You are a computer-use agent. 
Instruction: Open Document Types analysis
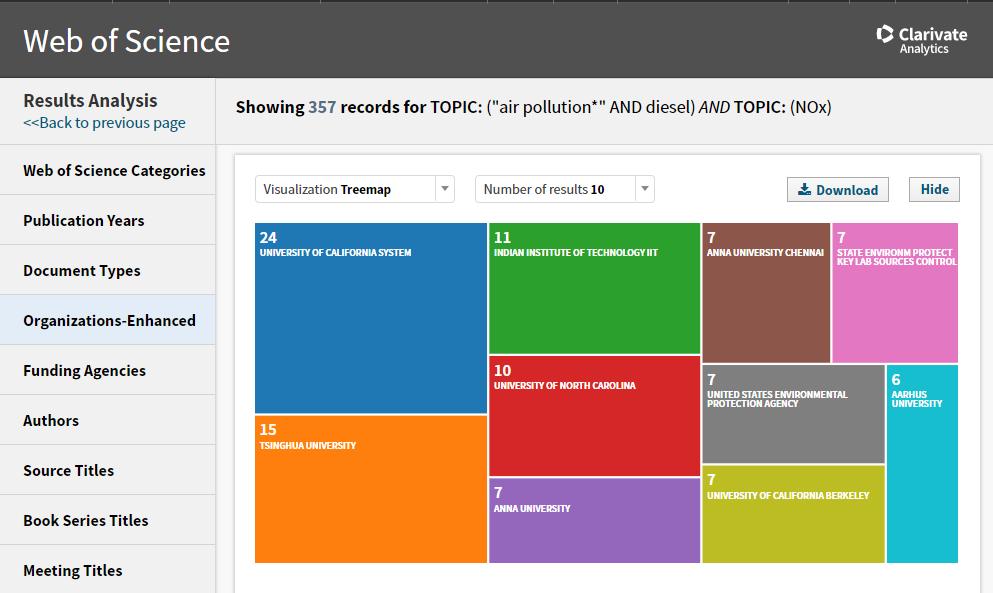click(108, 271)
